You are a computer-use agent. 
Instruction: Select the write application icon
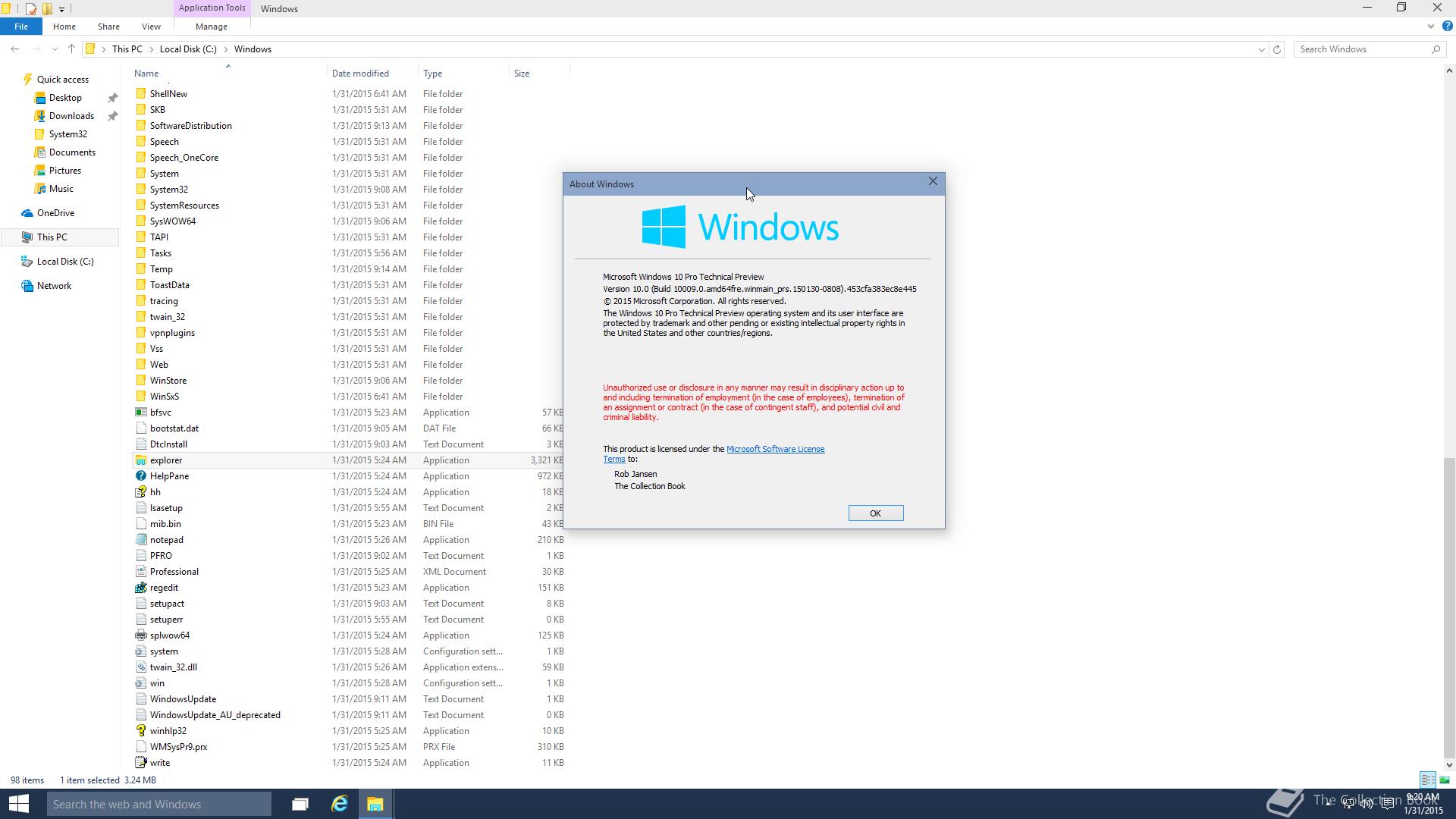click(x=140, y=763)
